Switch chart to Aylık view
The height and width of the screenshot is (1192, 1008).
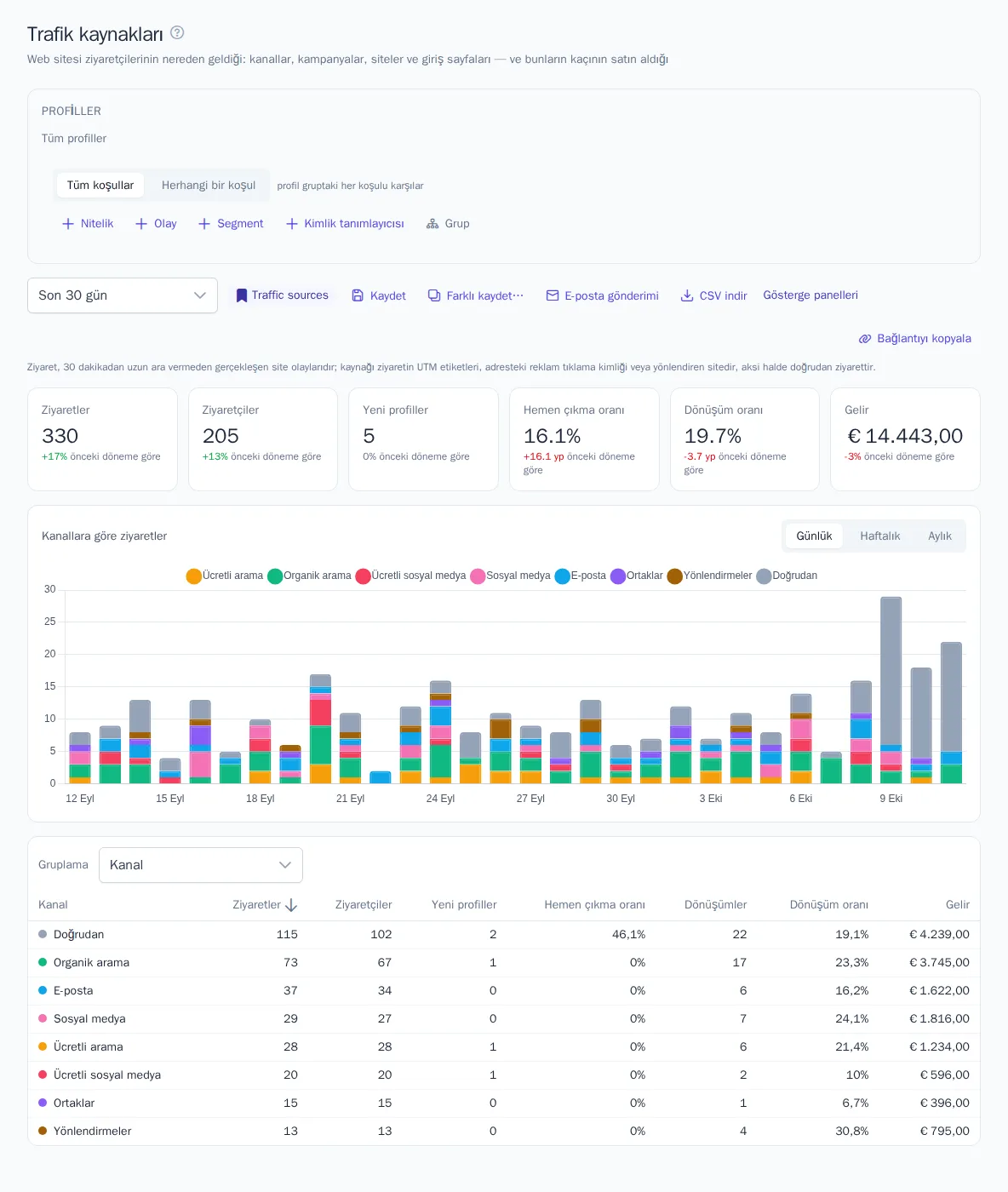point(940,536)
